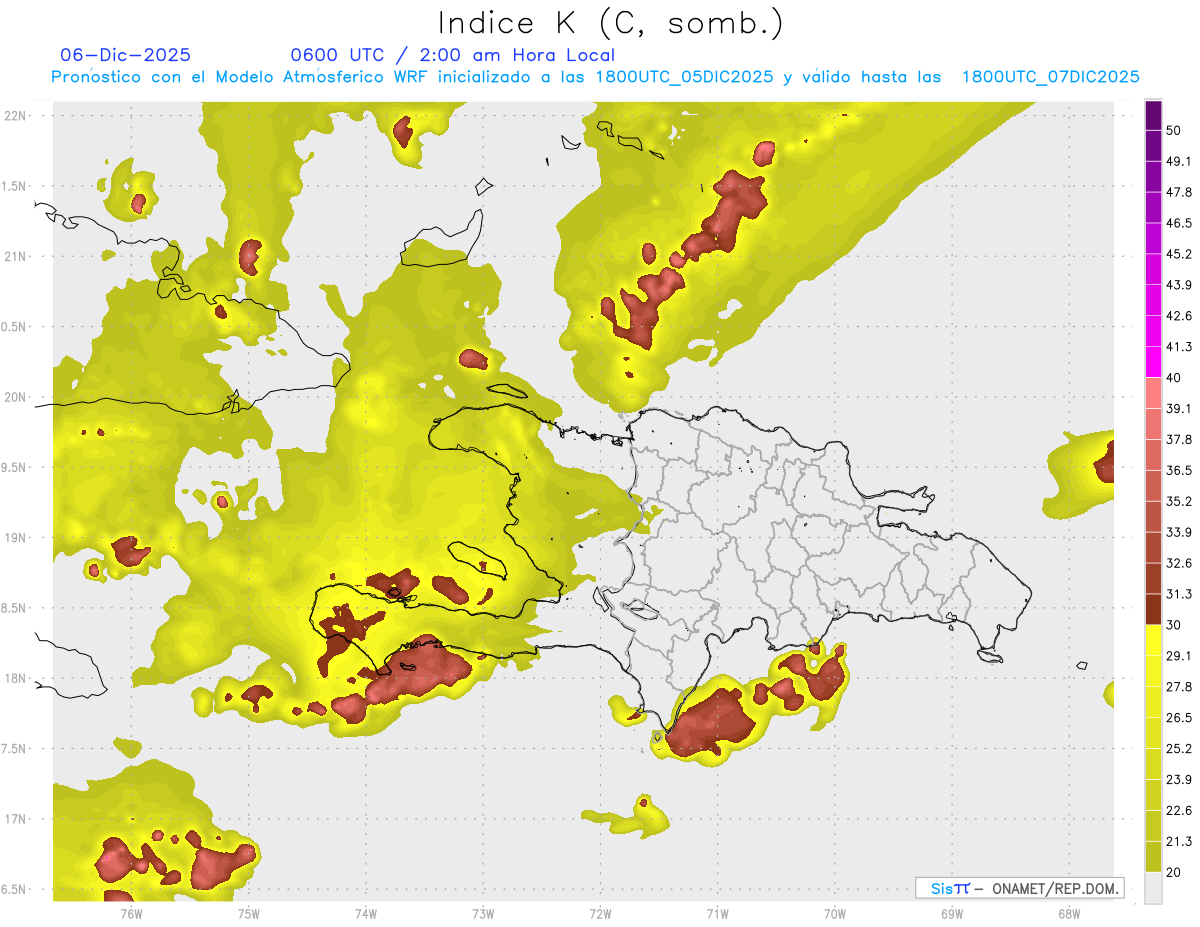Click the colorbar value "23.9"
The width and height of the screenshot is (1200, 927).
click(x=1178, y=780)
